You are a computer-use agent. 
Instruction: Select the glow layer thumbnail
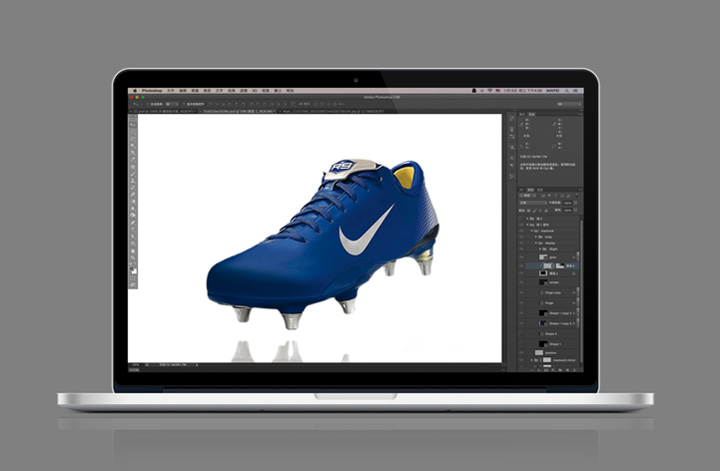pyautogui.click(x=543, y=257)
